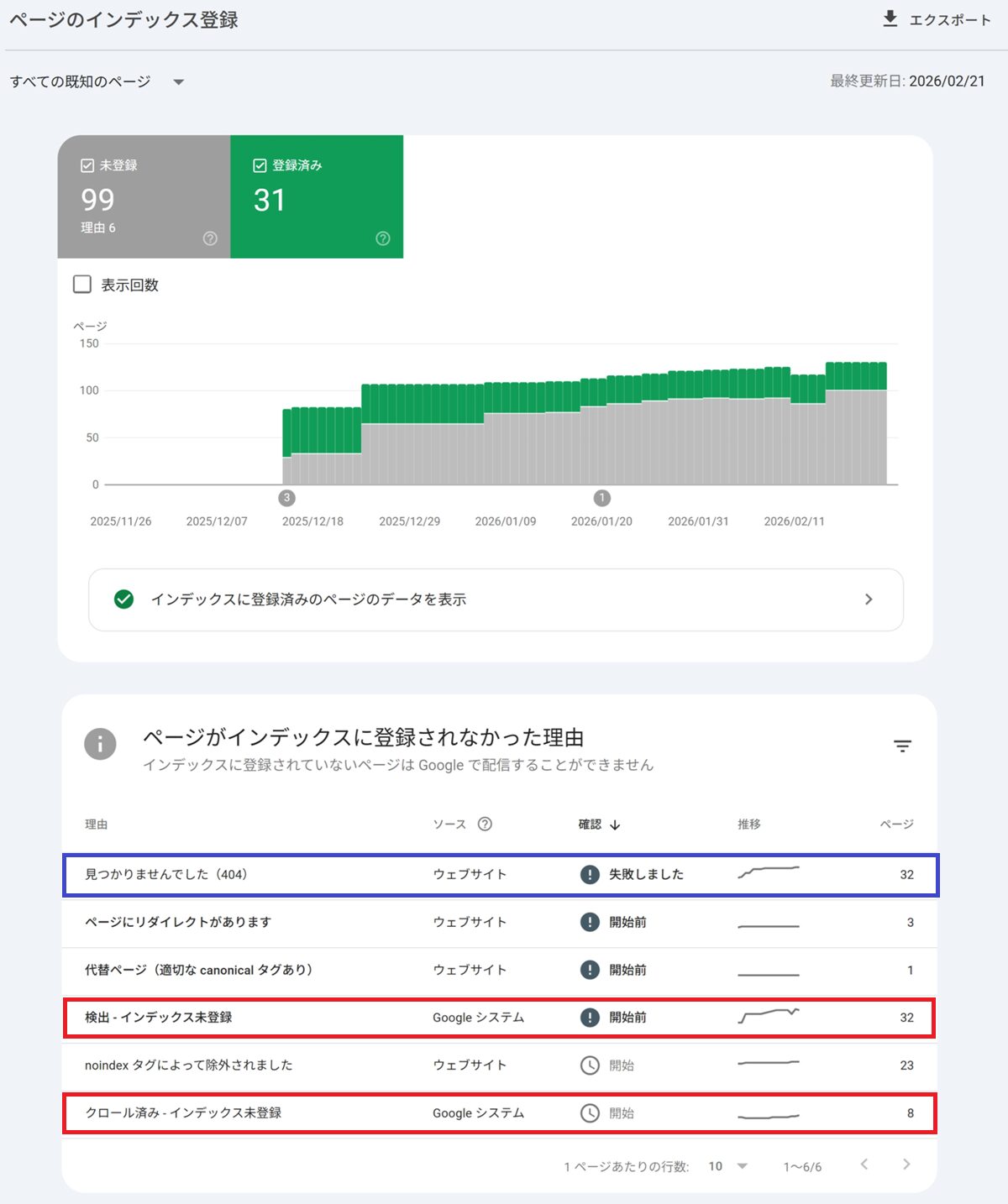Screen dimensions: 1008x1204
Task: Expand インデックスに登録済みのページのデータを表示 chevron
Action: (869, 599)
